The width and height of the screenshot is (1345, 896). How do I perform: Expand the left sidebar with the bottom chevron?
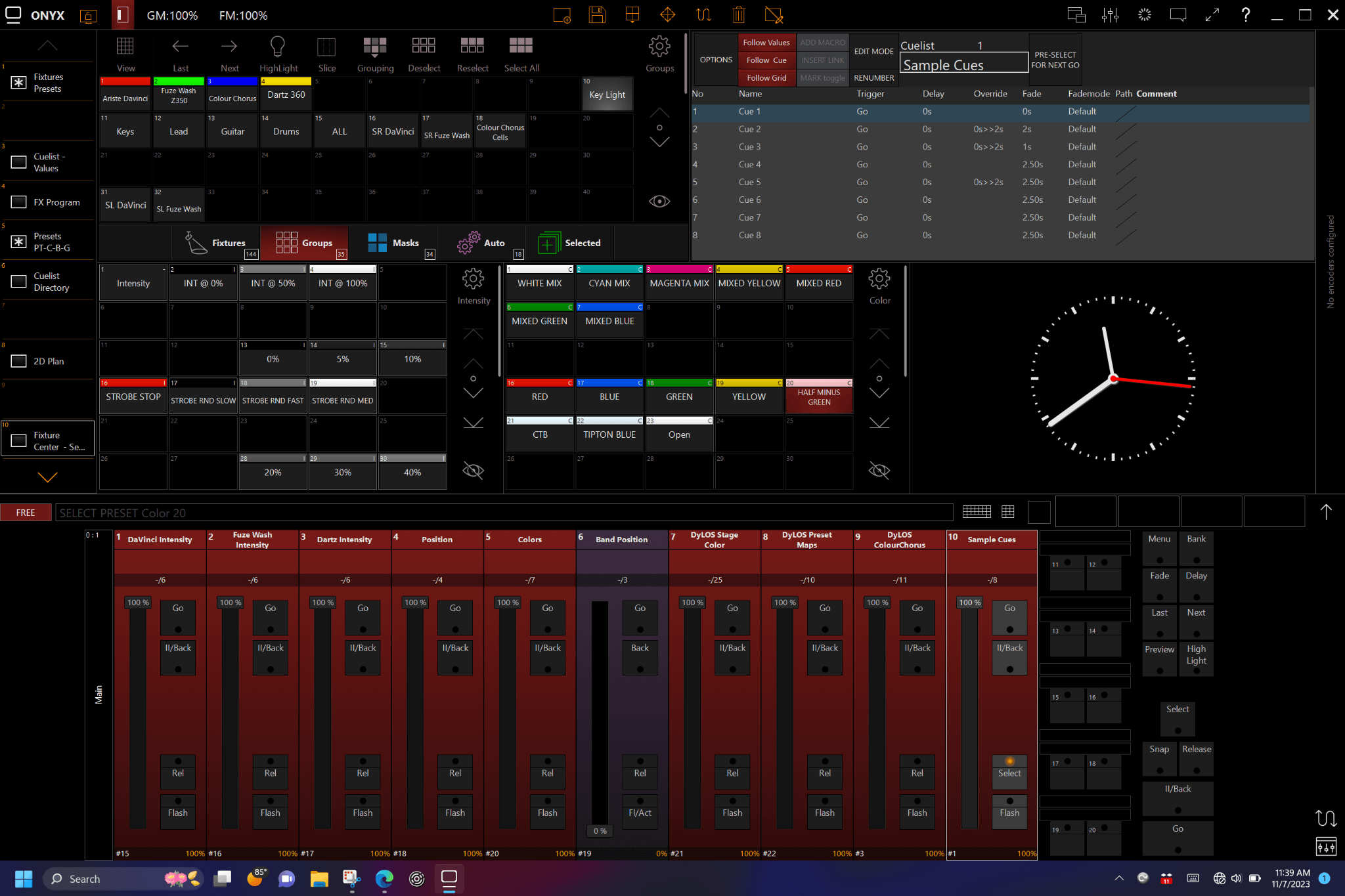(x=47, y=477)
